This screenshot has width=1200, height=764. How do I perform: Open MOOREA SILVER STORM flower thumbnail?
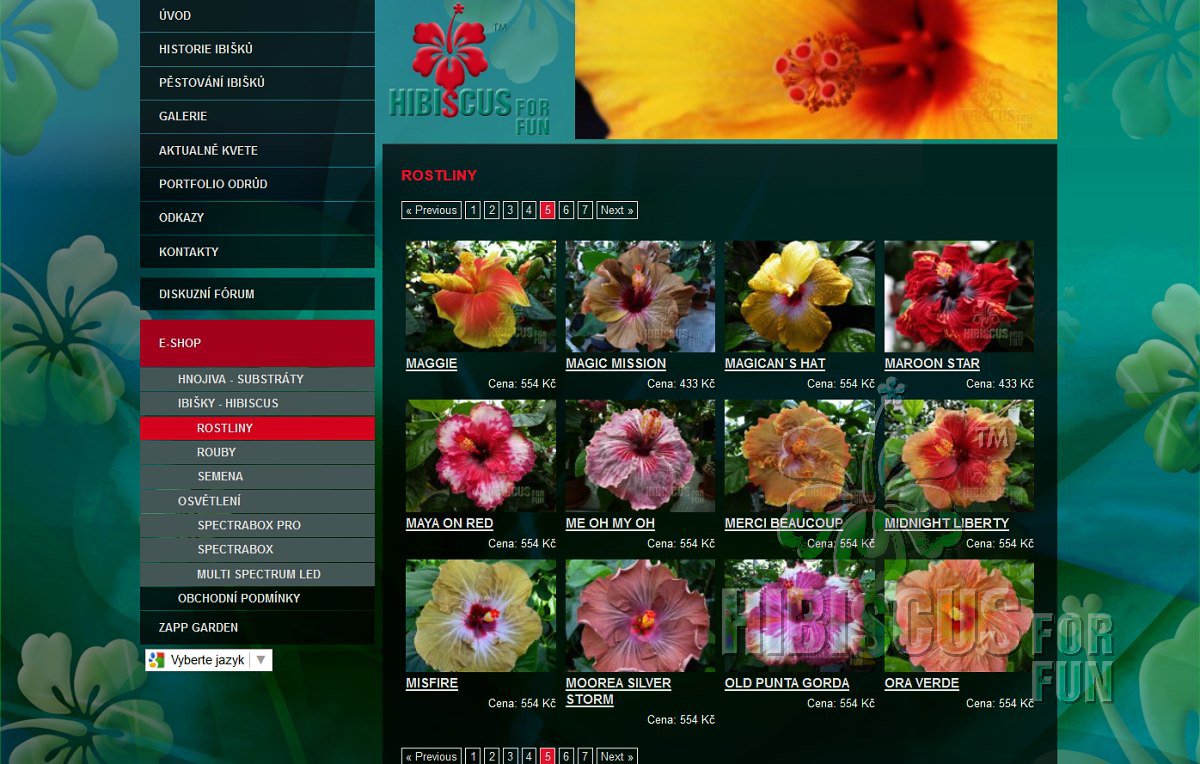pyautogui.click(x=640, y=616)
